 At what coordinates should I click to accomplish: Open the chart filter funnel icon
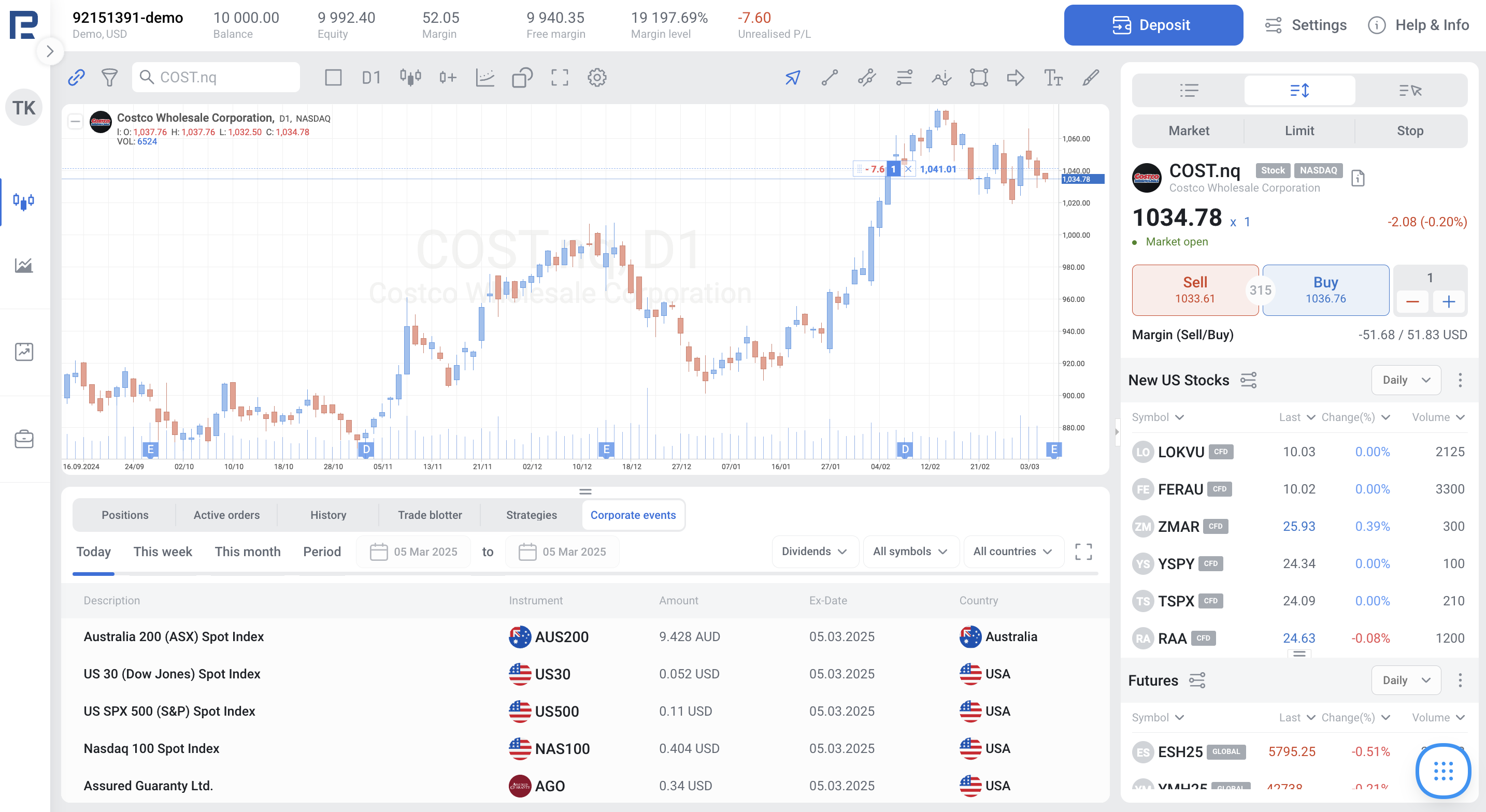click(110, 77)
